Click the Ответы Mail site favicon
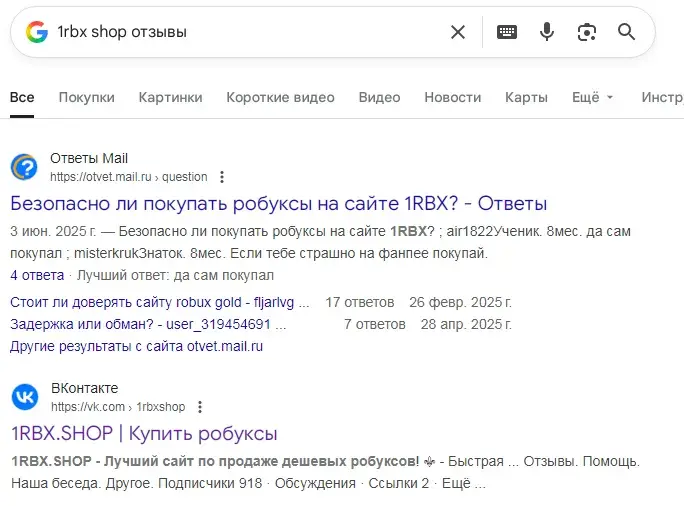 [24, 167]
